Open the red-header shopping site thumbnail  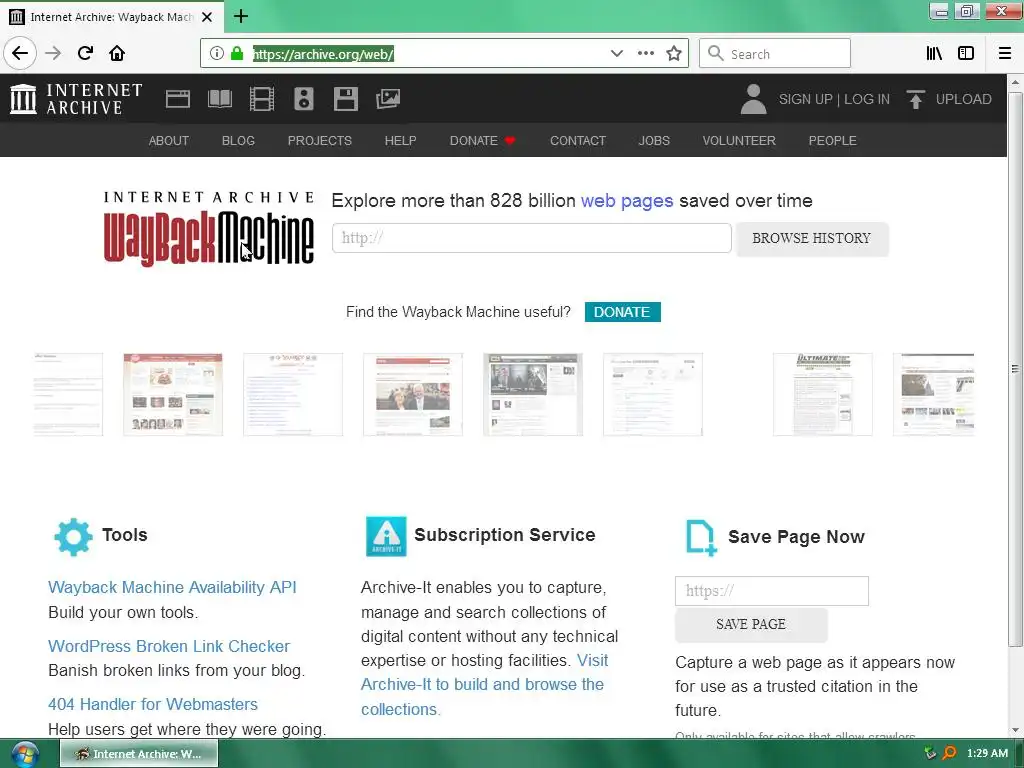[x=173, y=394]
